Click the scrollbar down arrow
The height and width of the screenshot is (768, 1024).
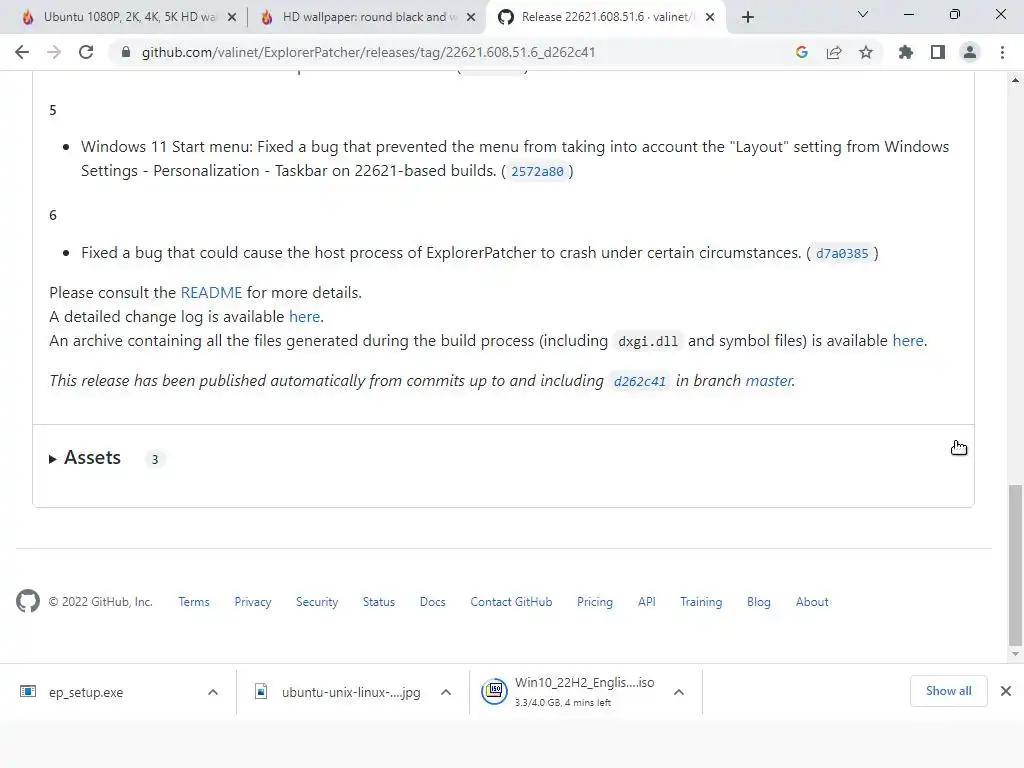(1015, 654)
